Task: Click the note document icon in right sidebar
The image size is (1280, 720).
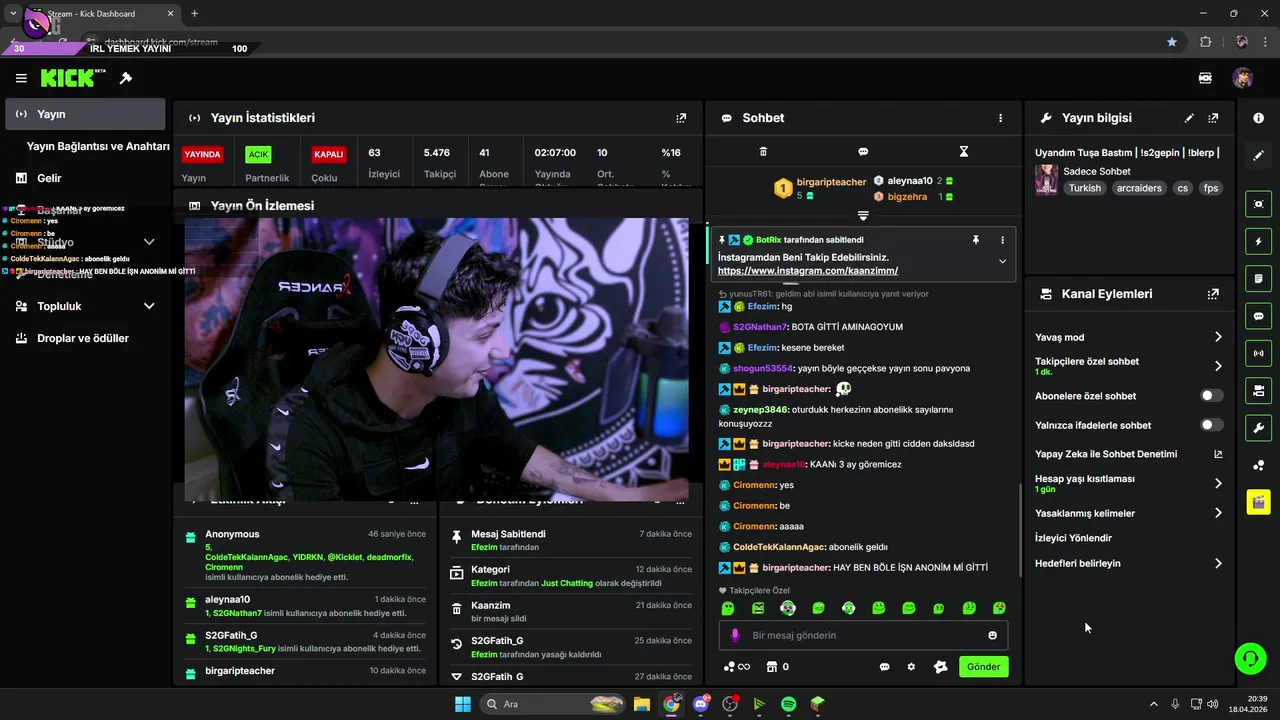Action: pos(1258,278)
